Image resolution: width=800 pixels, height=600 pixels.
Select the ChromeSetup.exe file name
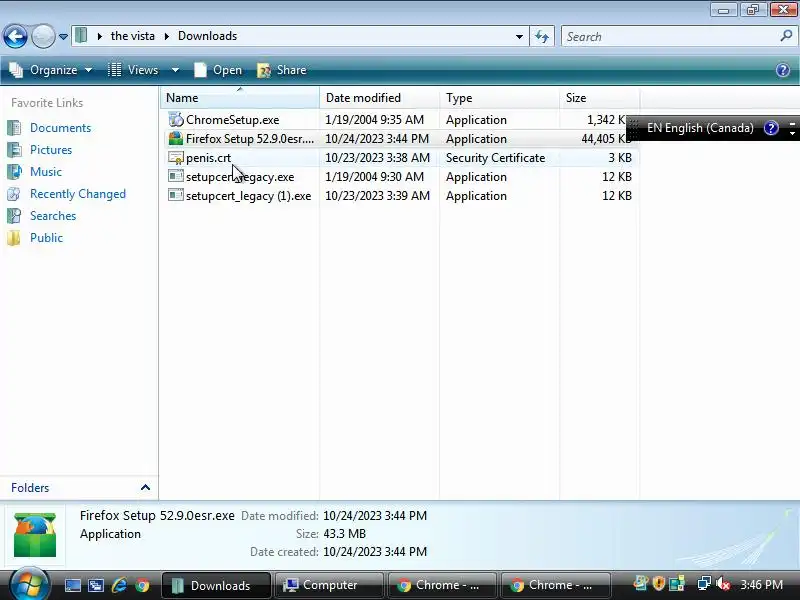[x=233, y=120]
